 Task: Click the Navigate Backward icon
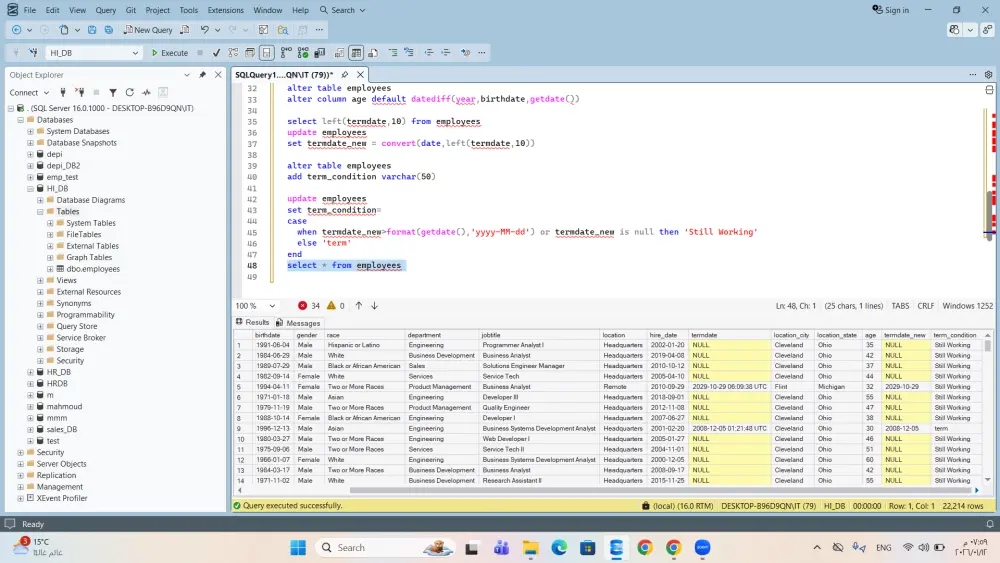point(17,30)
